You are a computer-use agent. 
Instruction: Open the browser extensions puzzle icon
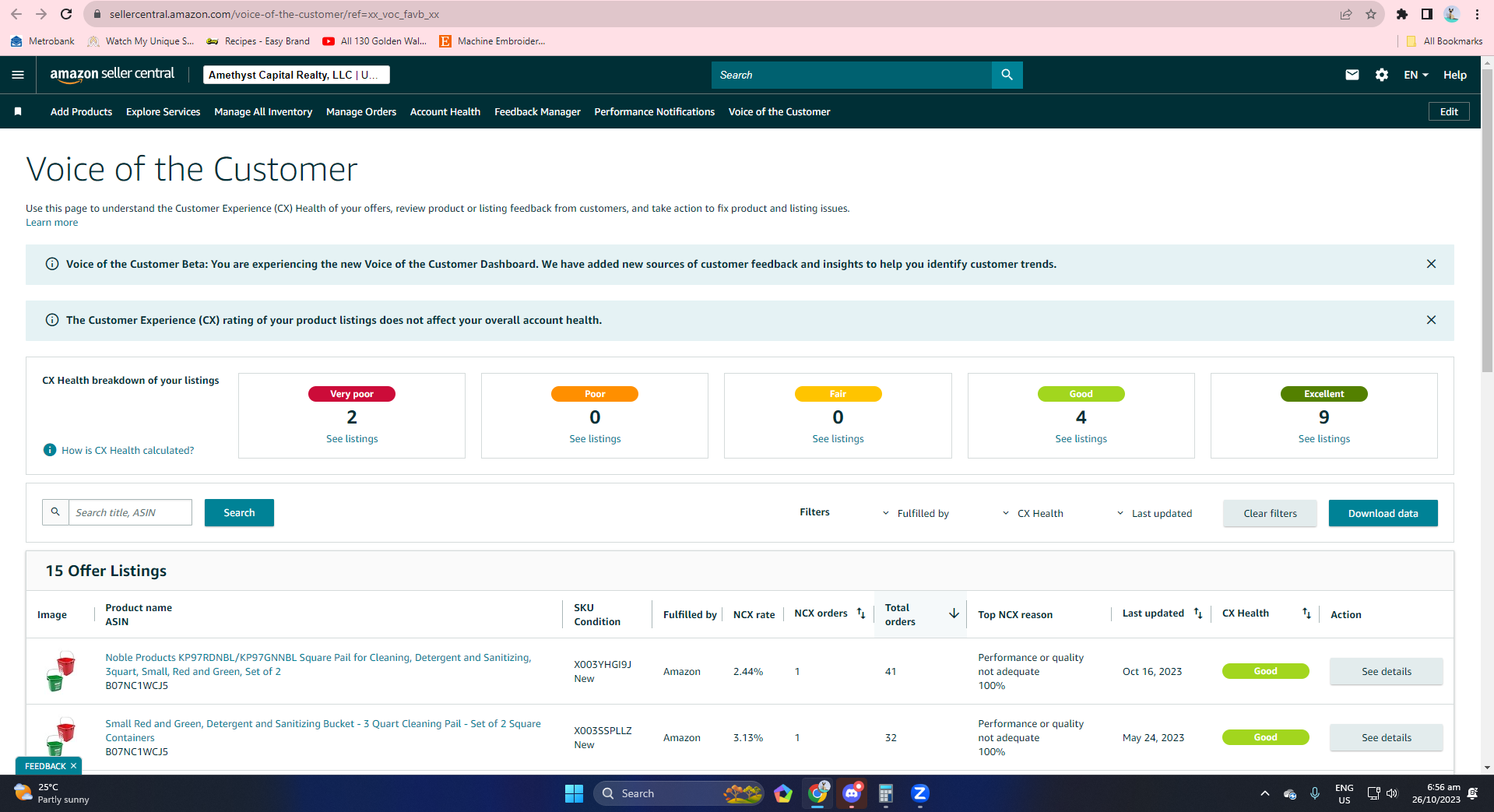tap(1402, 14)
